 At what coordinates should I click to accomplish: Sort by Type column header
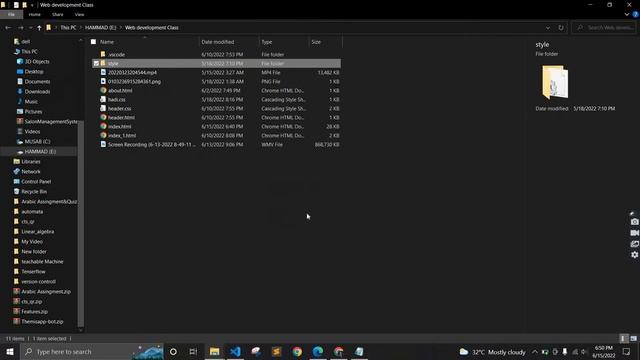tap(267, 42)
